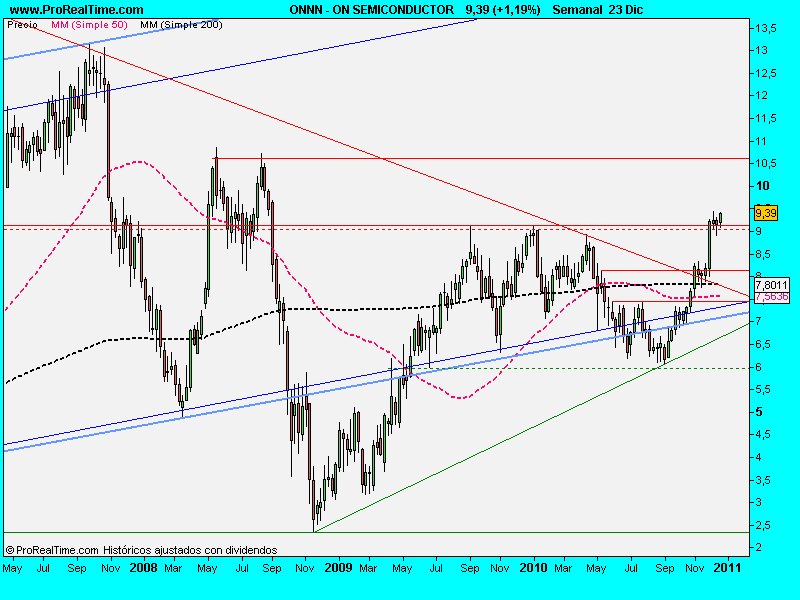This screenshot has height=600, width=800.
Task: Click the "4,5" price axis label
Action: 763,435
